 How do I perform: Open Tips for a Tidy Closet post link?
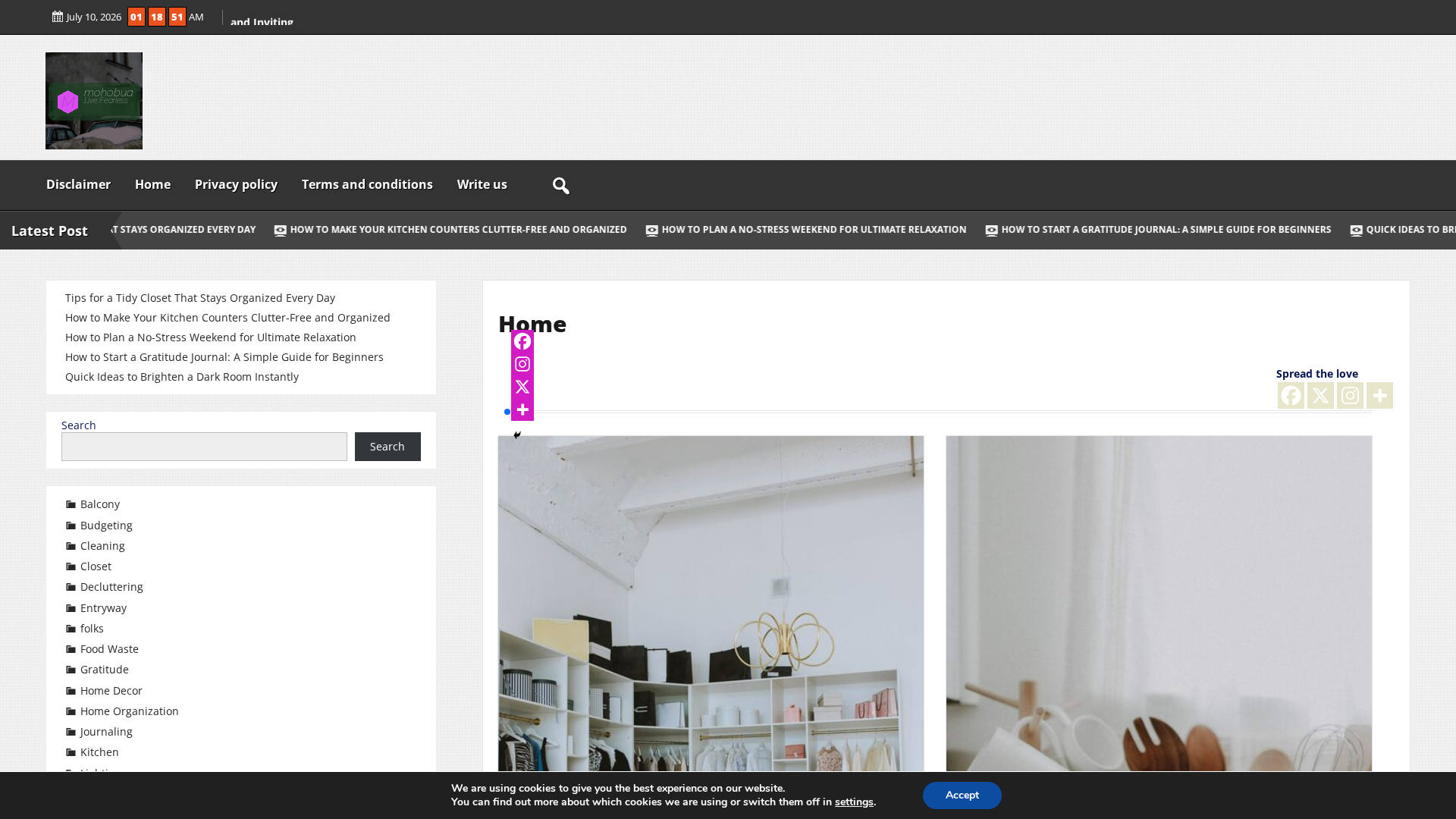point(200,298)
